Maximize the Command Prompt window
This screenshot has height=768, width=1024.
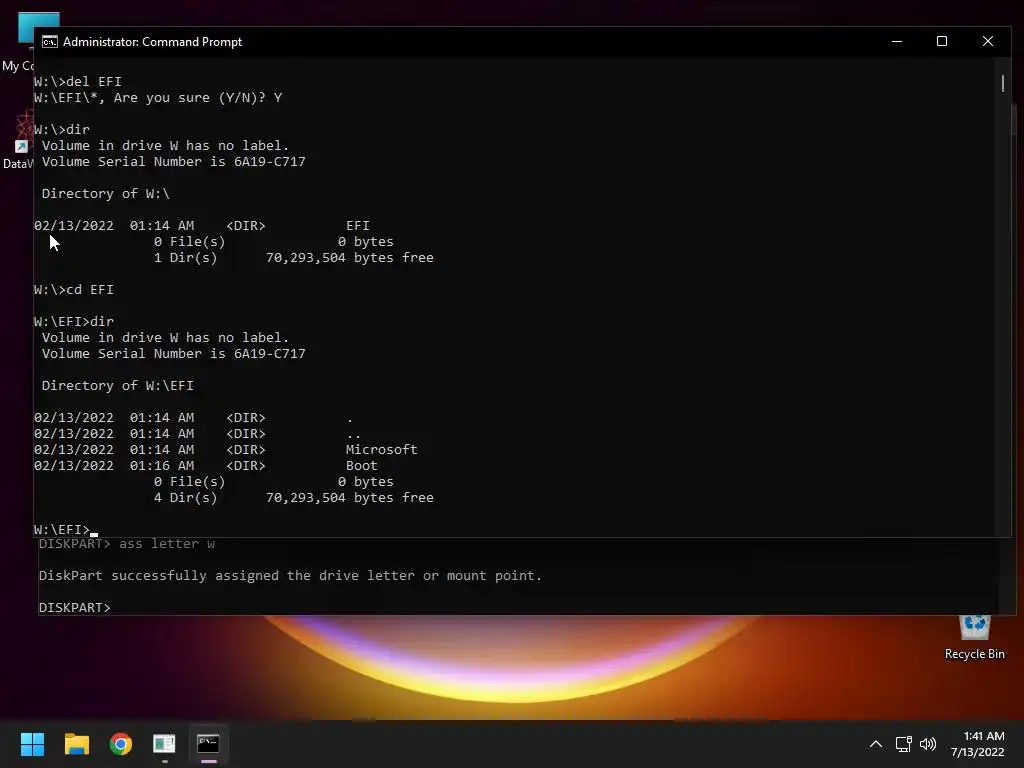coord(942,41)
